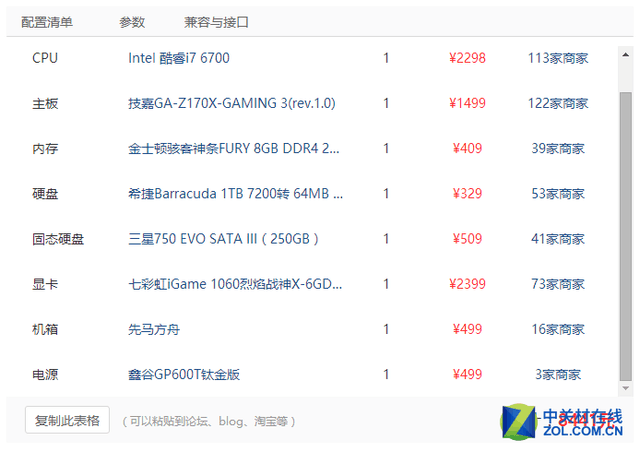Viewport: 640px width, 452px height.
Task: Select the ¥1499 motherboard price
Action: click(x=467, y=103)
